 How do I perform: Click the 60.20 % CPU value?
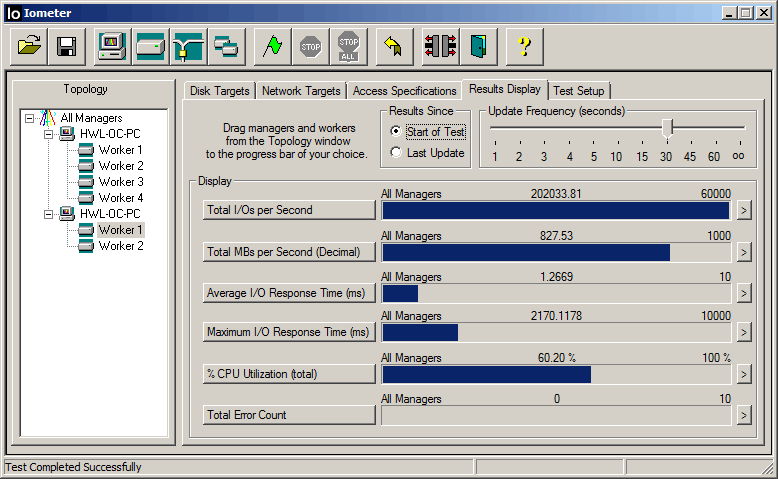(x=557, y=358)
